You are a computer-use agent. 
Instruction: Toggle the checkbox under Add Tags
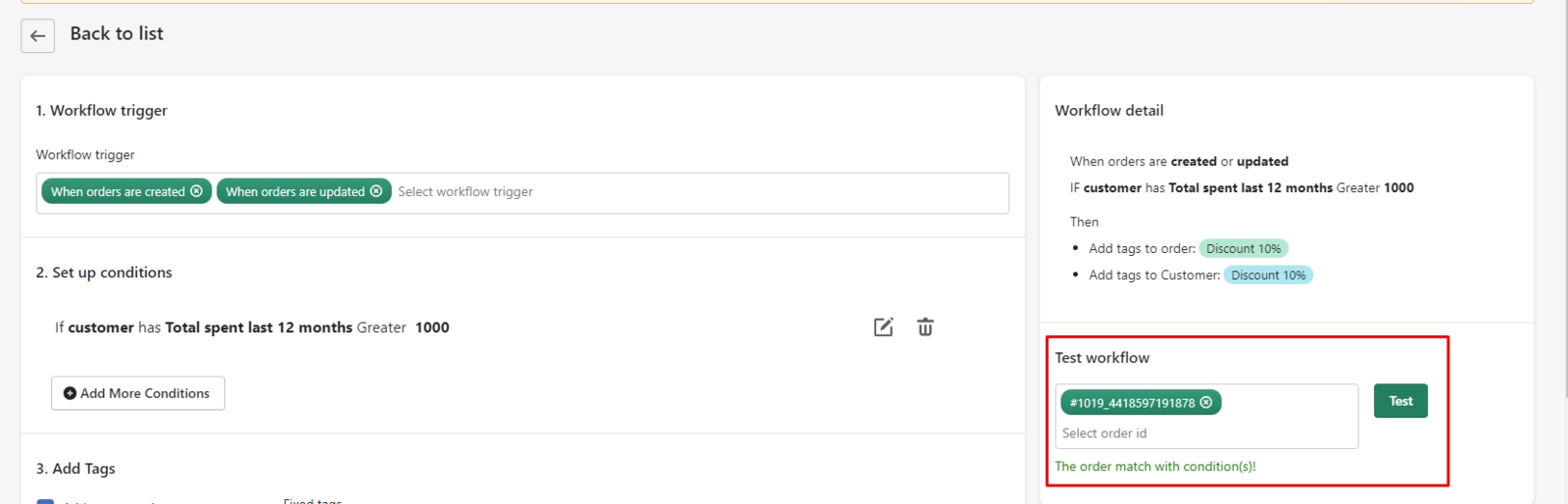(x=45, y=500)
